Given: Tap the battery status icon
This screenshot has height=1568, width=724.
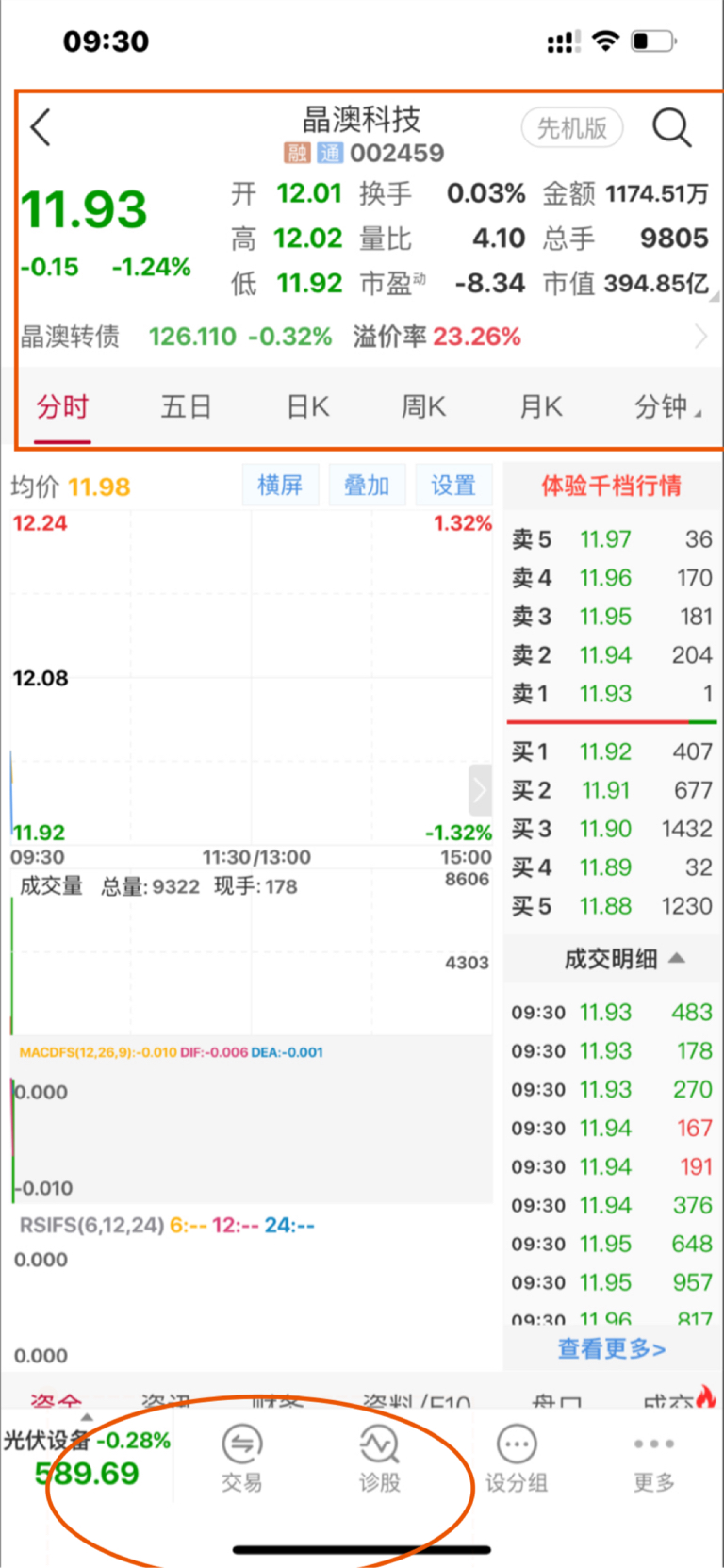Looking at the screenshot, I should pos(653,41).
